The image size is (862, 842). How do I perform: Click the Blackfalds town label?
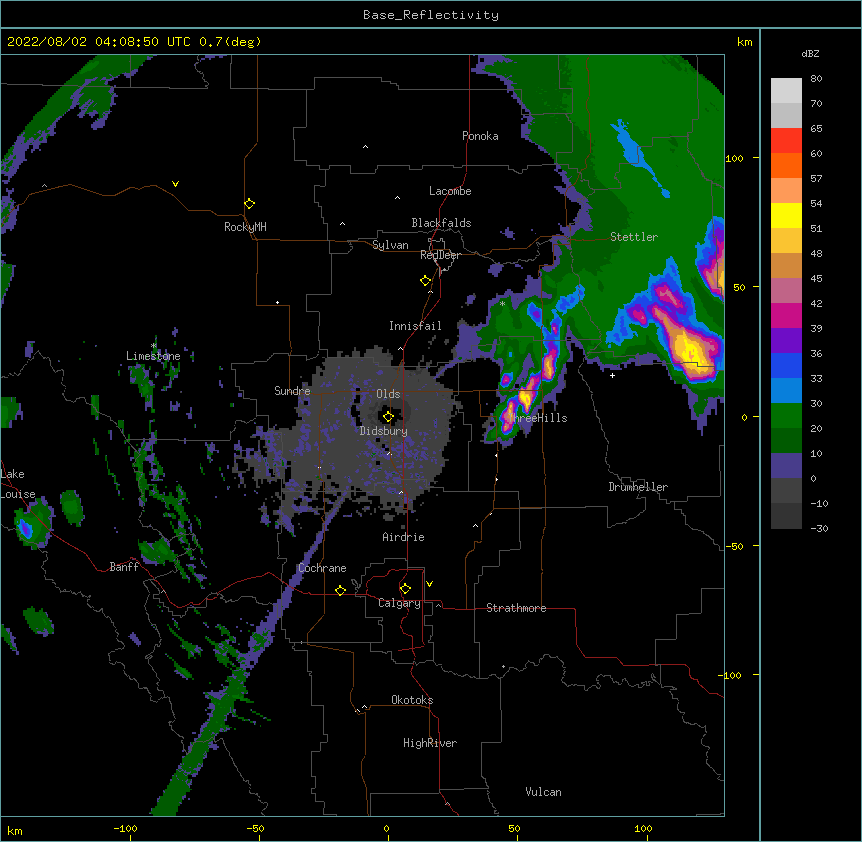tap(441, 223)
